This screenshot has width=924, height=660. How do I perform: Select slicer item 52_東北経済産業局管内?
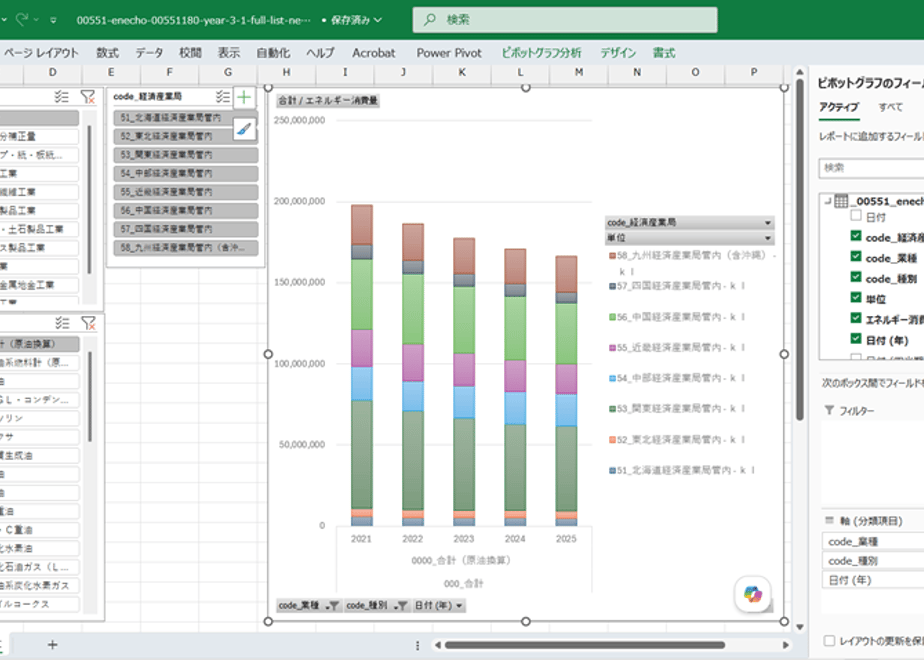pyautogui.click(x=186, y=136)
